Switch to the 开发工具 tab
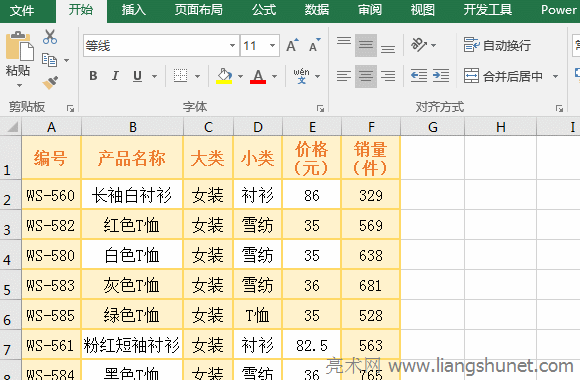The image size is (580, 380). click(x=488, y=10)
